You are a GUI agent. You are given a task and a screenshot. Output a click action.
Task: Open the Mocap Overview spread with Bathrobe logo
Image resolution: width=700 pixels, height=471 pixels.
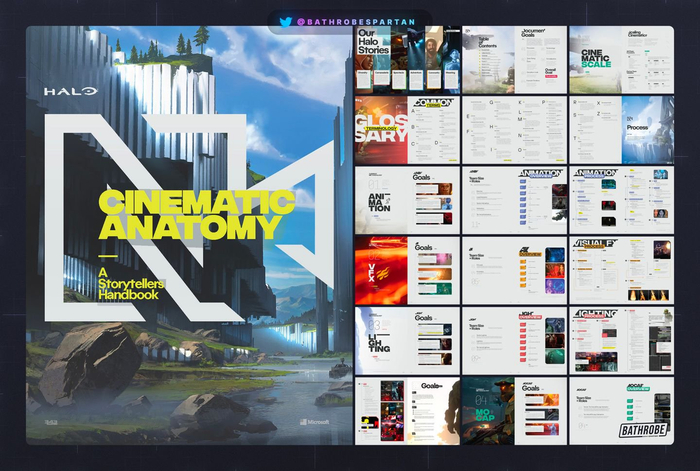(x=621, y=411)
